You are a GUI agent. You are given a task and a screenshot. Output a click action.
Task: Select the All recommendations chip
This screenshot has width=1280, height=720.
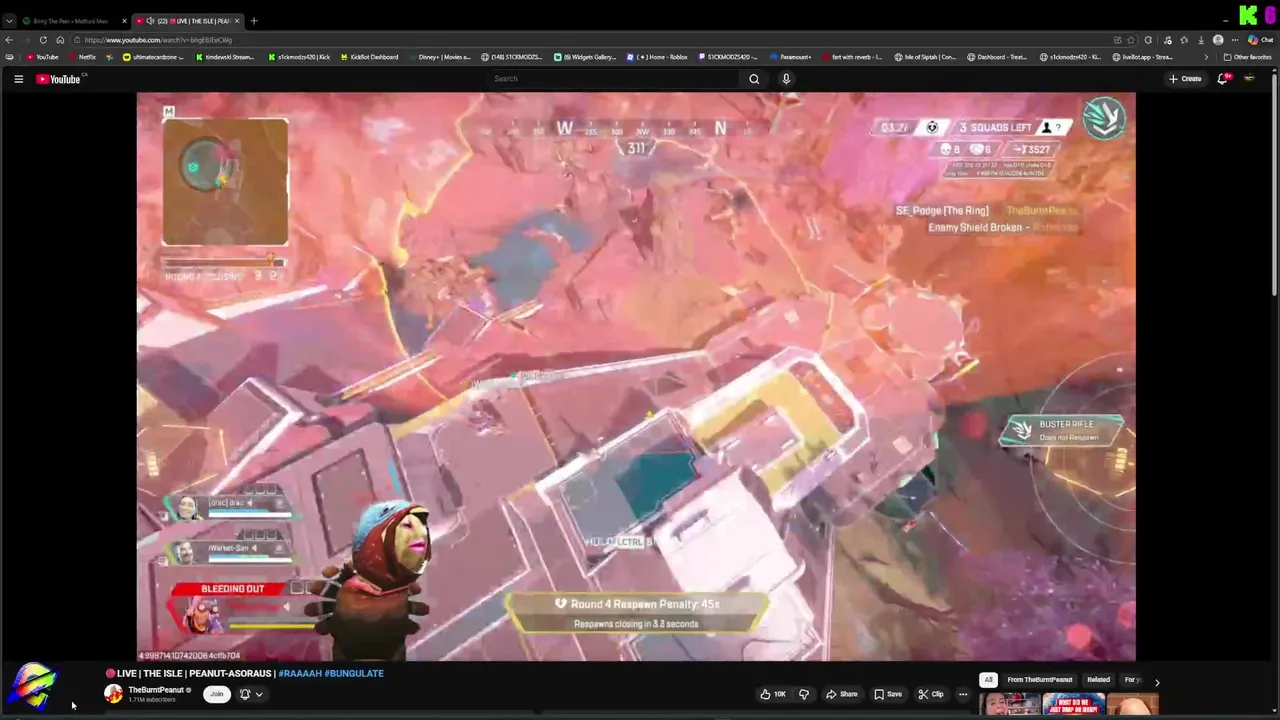[x=988, y=680]
